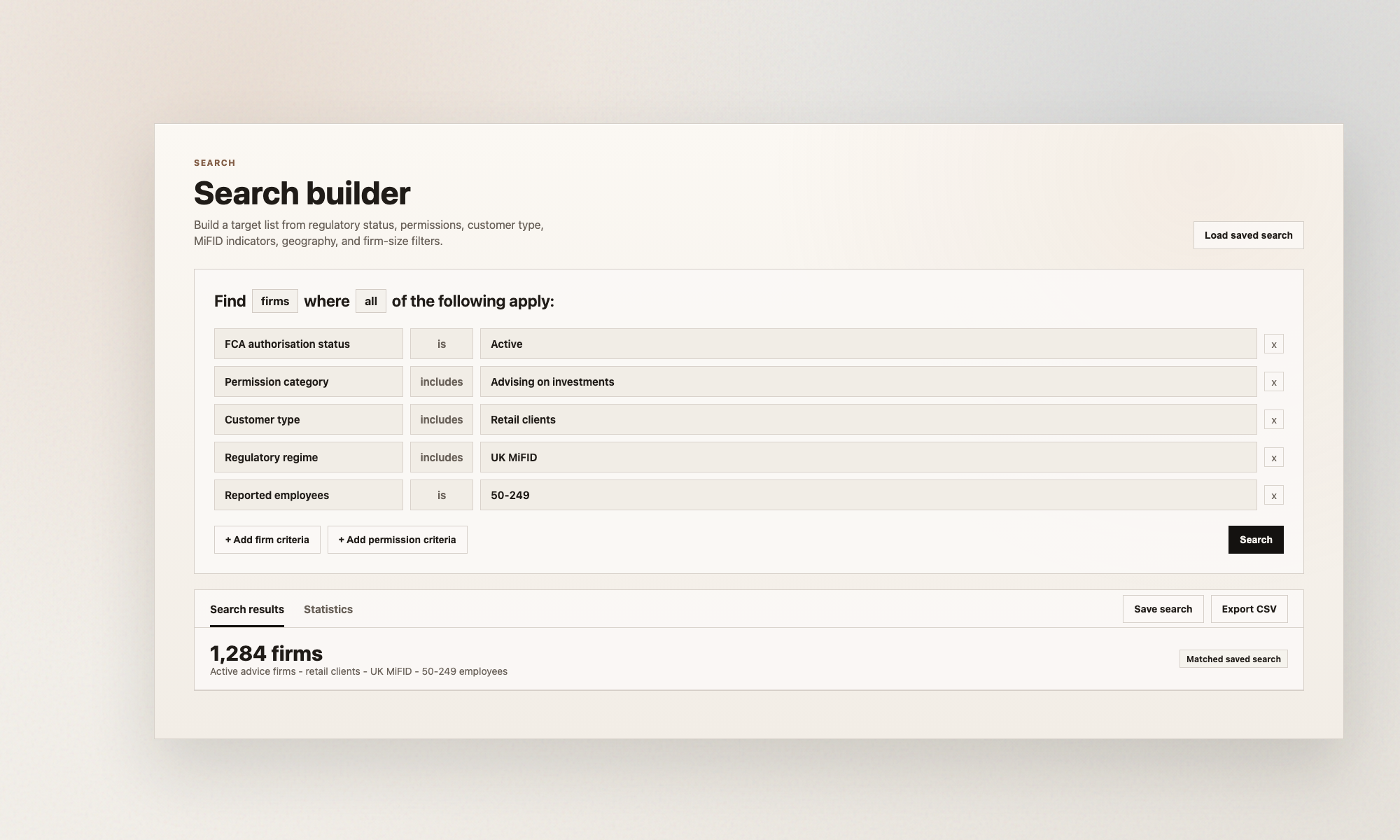This screenshot has height=840, width=1400.
Task: Open the 'firms' entity dropdown
Action: pos(274,301)
